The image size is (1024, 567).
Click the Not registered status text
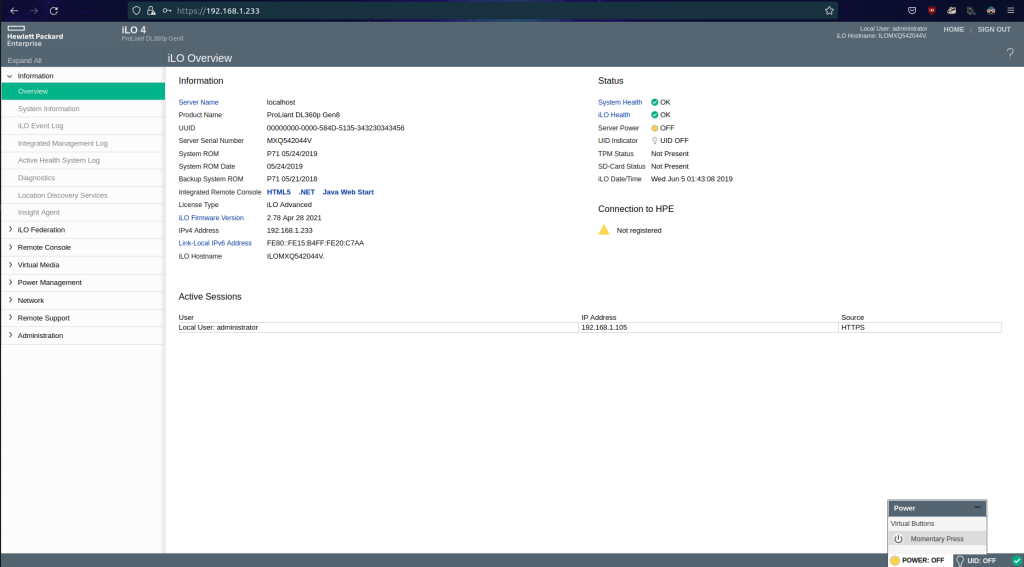coord(639,231)
